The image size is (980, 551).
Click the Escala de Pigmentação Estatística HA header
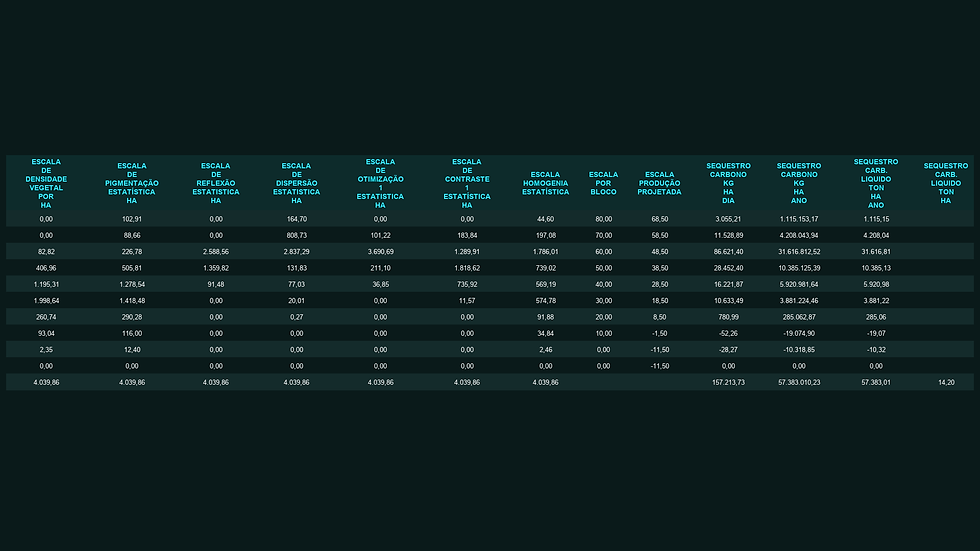[132, 184]
